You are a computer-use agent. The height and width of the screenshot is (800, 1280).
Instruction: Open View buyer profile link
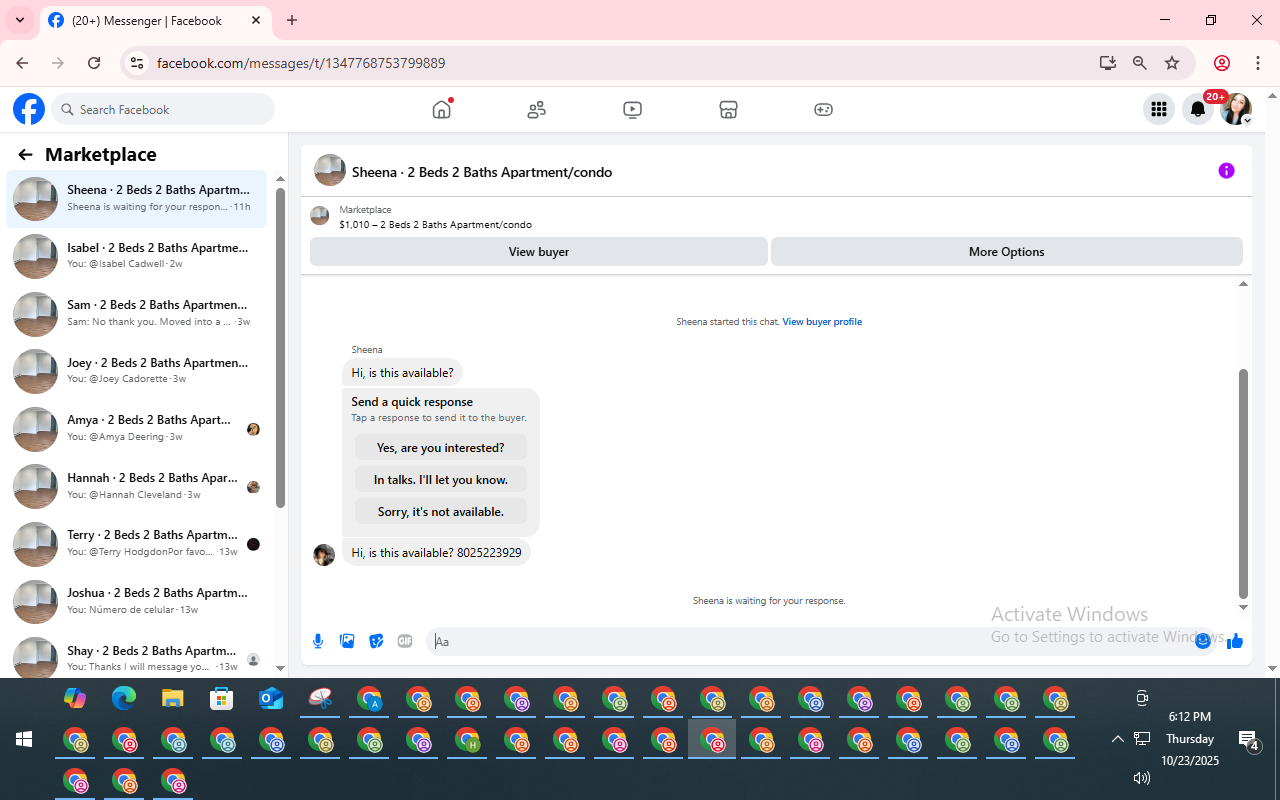pos(822,322)
